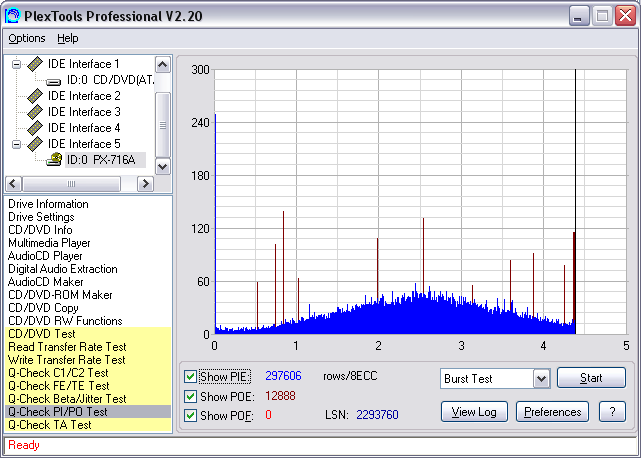641x458 pixels.
Task: Open the Options menu
Action: tap(27, 38)
